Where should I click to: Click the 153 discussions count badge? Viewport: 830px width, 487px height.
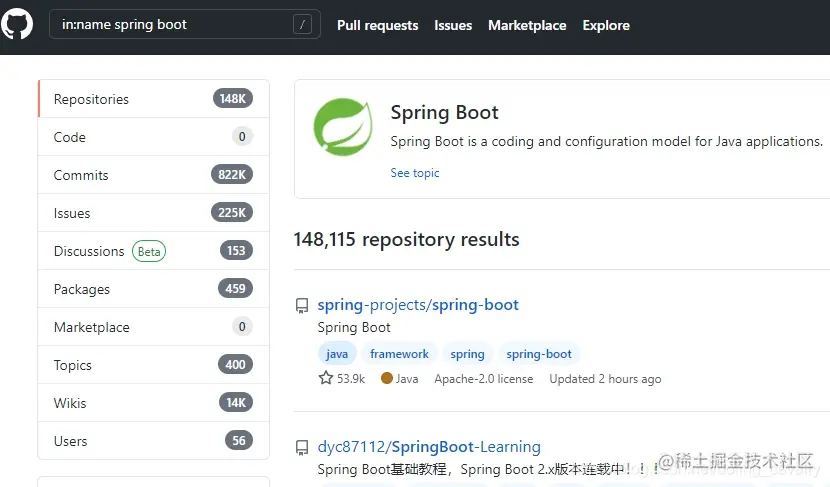tap(236, 250)
